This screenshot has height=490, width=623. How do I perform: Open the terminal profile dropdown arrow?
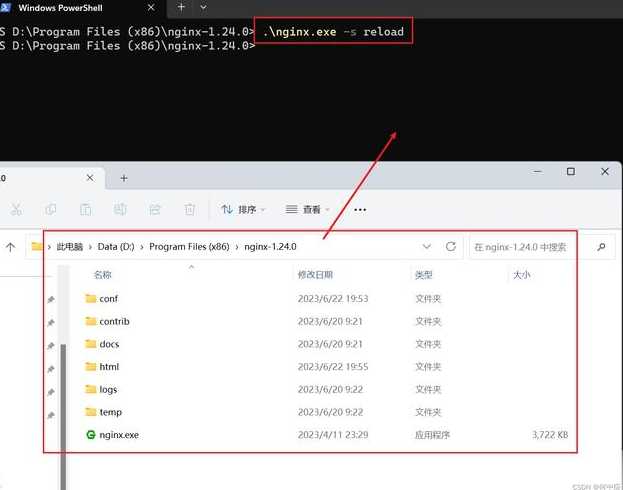tap(203, 7)
